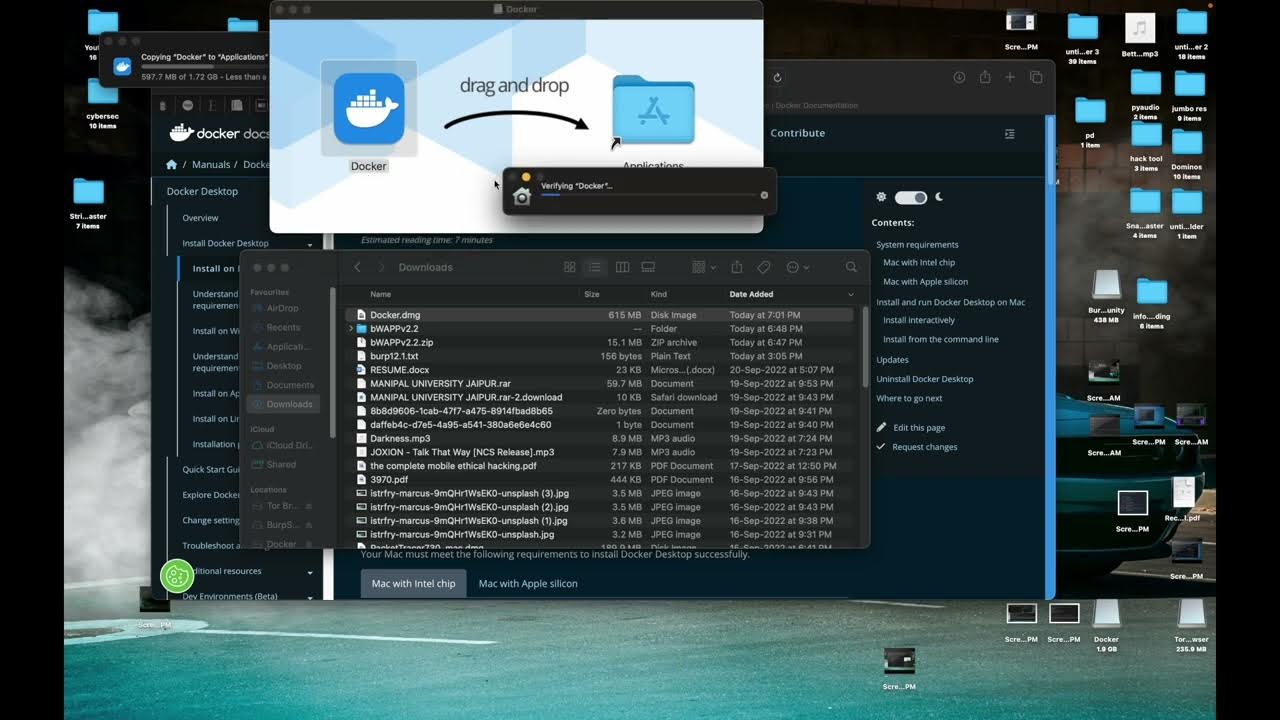Toggle Date Added sort order chevron
1280x720 pixels.
851,294
